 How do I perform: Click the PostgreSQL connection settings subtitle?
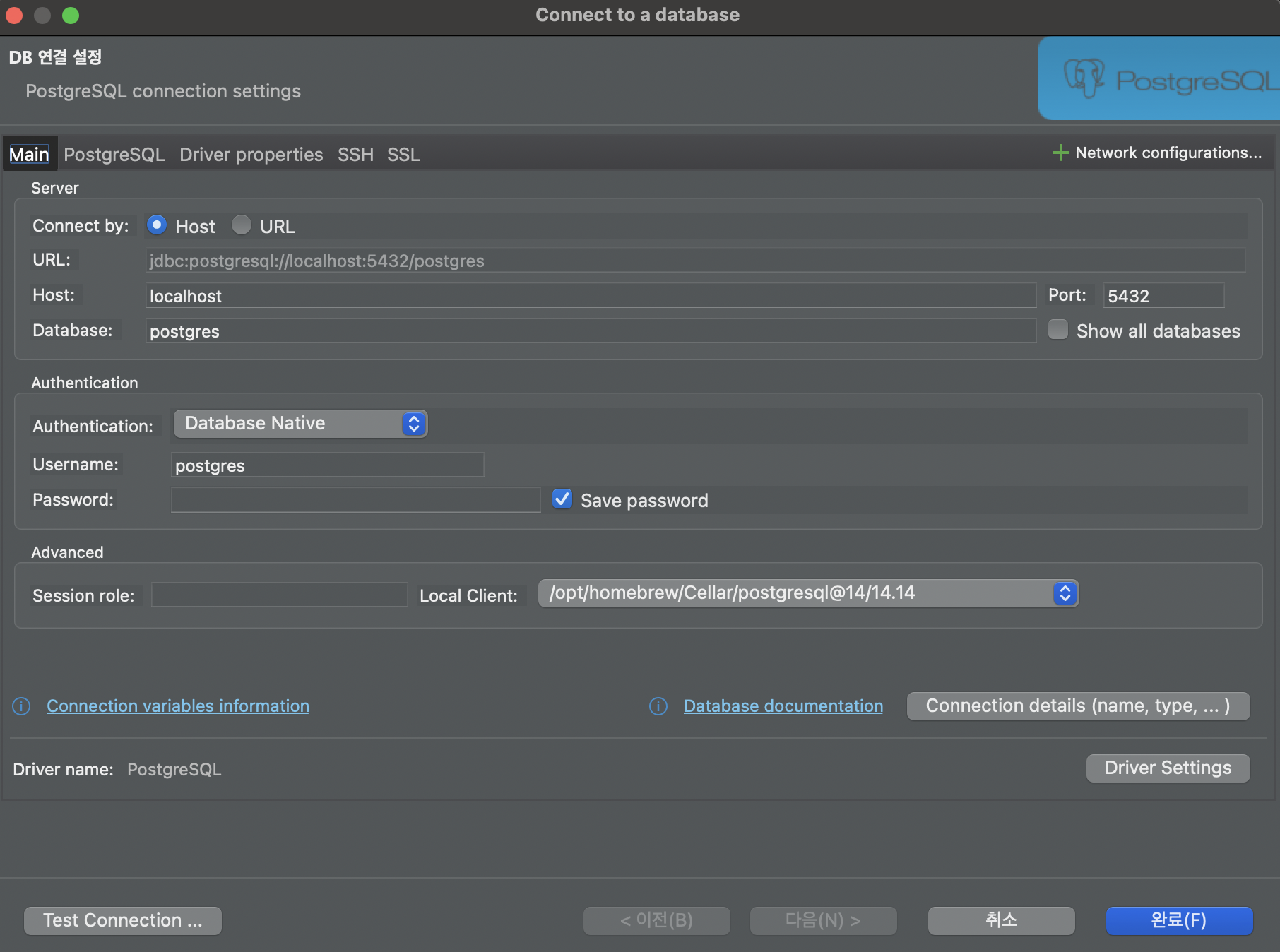click(x=163, y=92)
